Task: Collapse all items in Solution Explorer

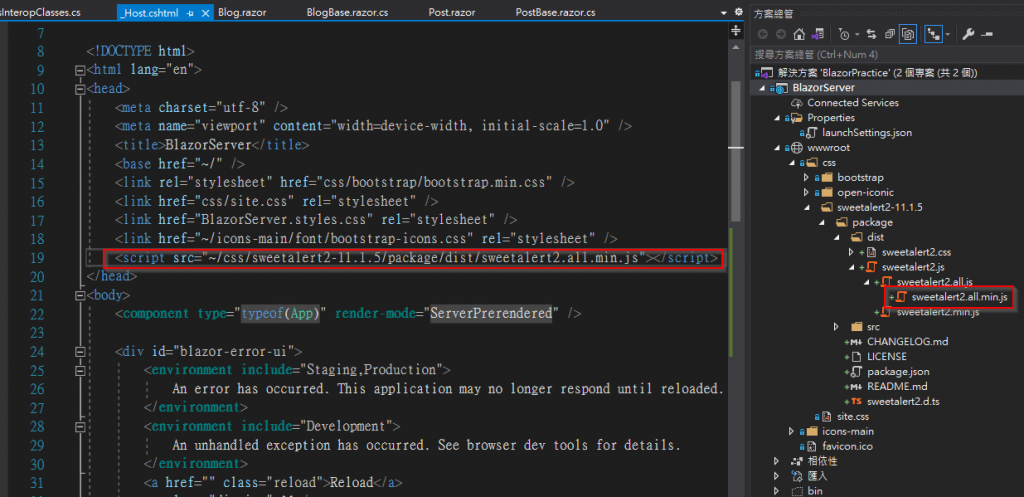Action: point(889,34)
